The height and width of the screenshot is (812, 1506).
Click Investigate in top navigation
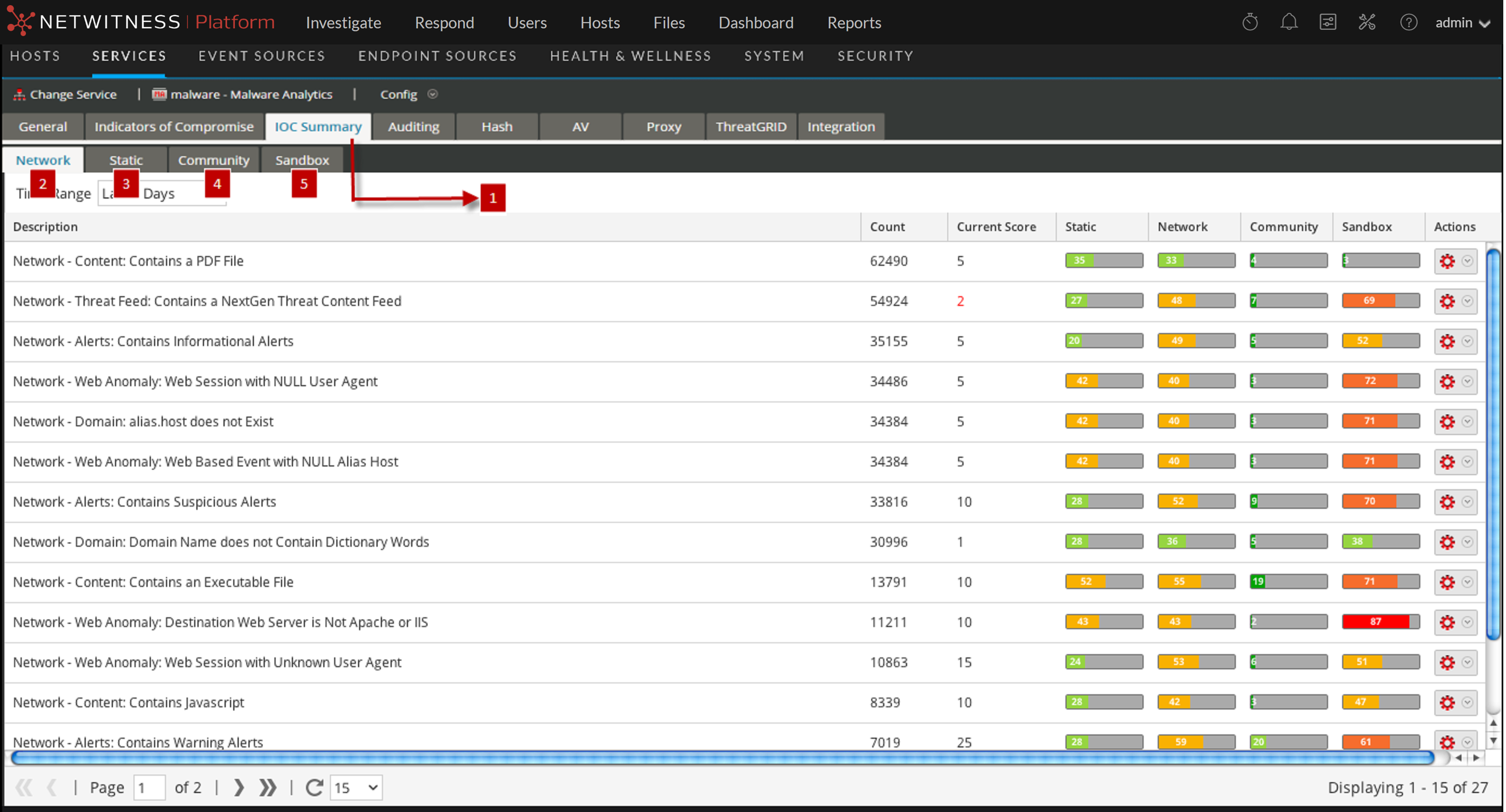pyautogui.click(x=343, y=23)
